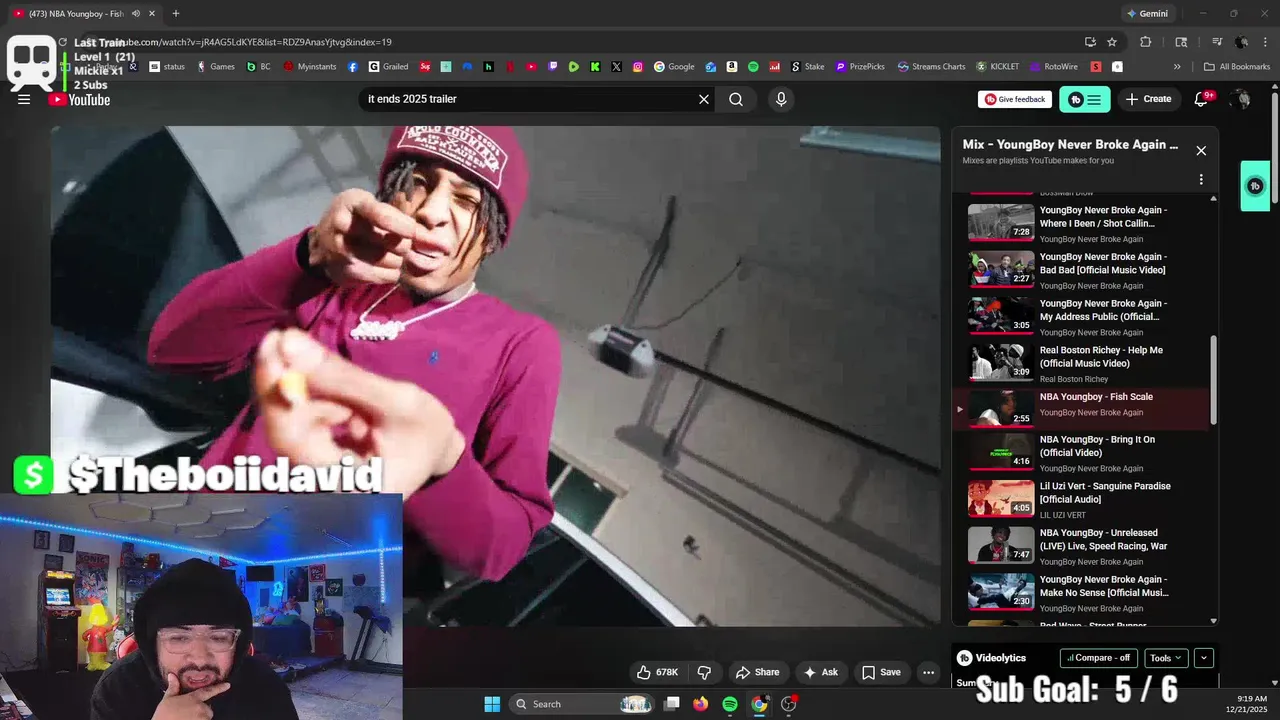Click the Ask button below the video
The image size is (1280, 720).
click(820, 672)
